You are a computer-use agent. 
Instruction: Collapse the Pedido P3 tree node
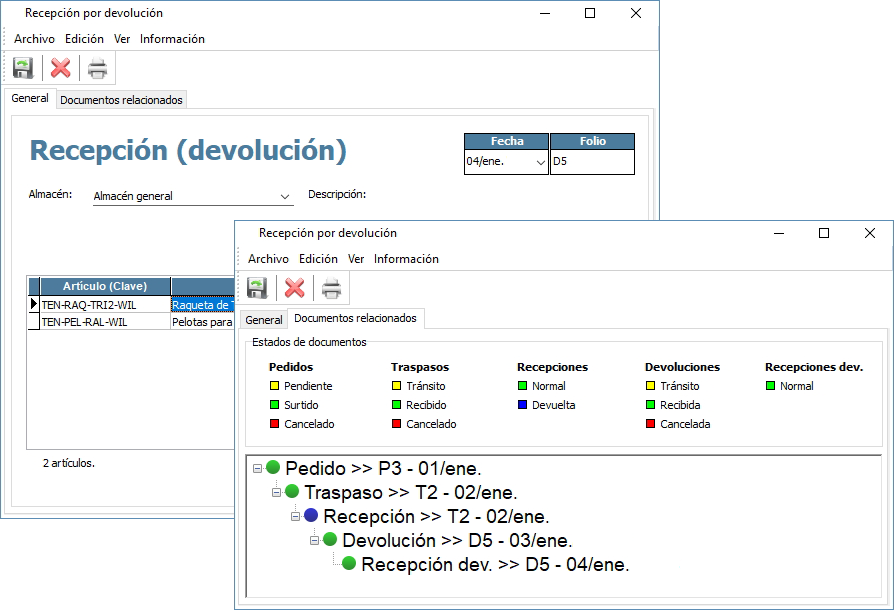coord(258,468)
